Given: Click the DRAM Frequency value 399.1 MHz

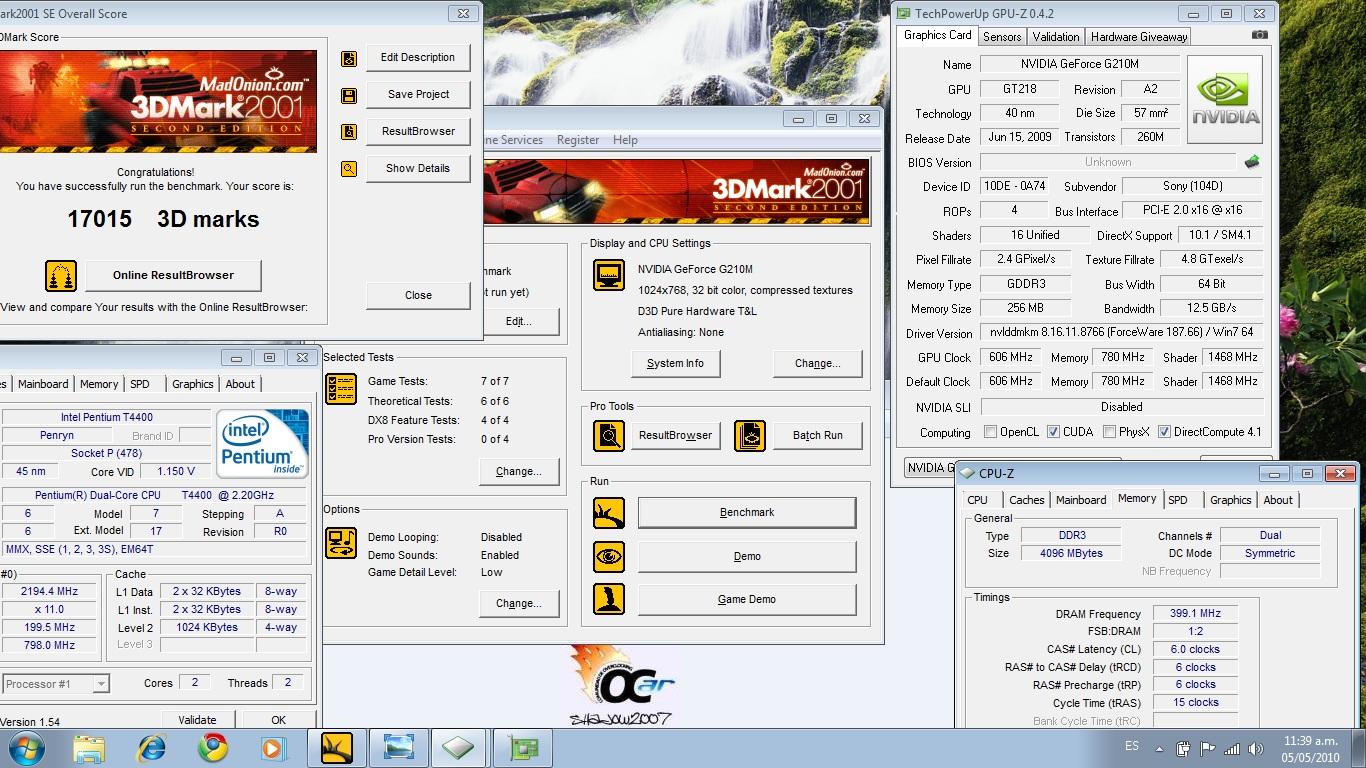Looking at the screenshot, I should tap(1195, 614).
